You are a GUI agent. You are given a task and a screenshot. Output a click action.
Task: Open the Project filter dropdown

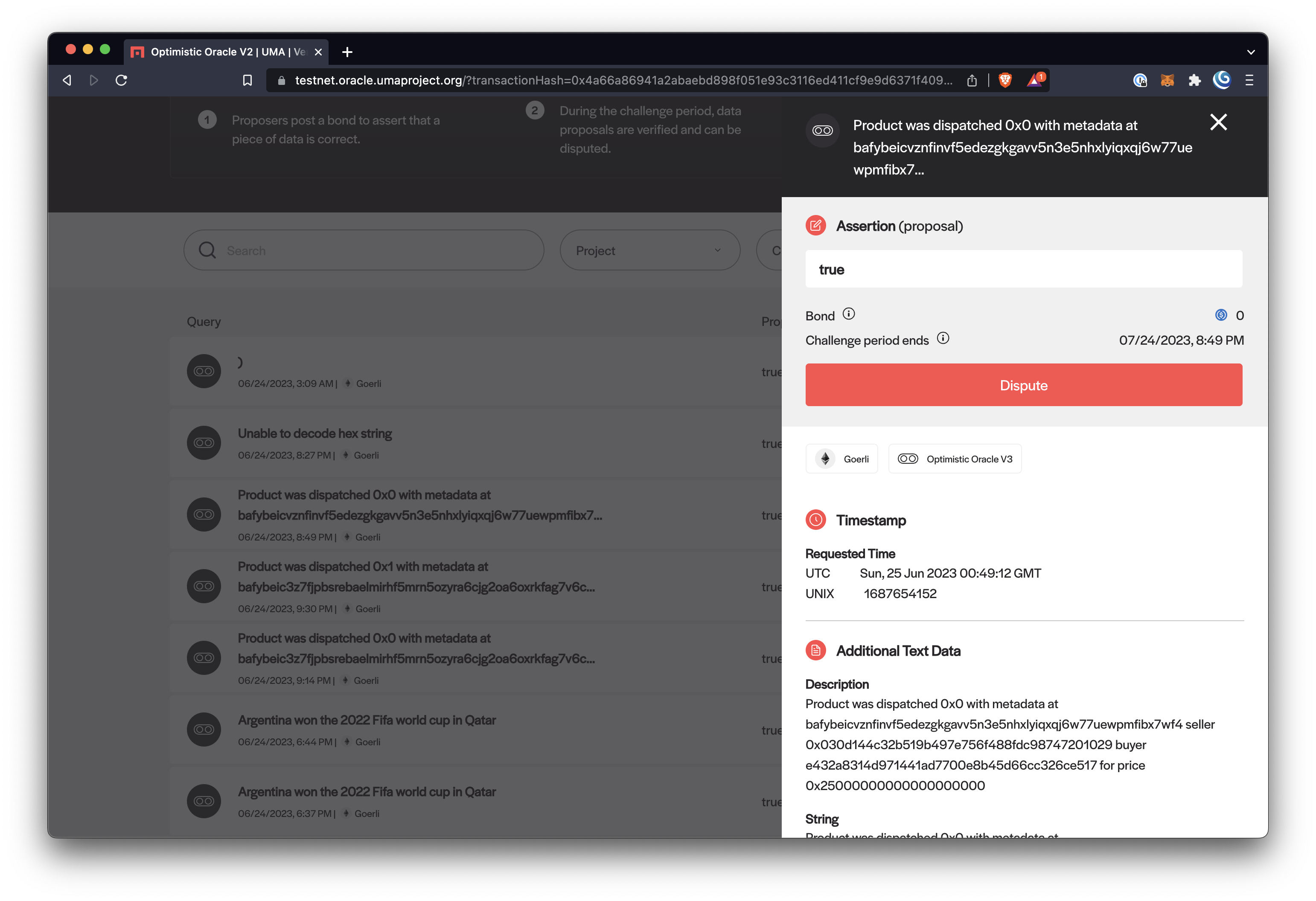[x=649, y=250]
